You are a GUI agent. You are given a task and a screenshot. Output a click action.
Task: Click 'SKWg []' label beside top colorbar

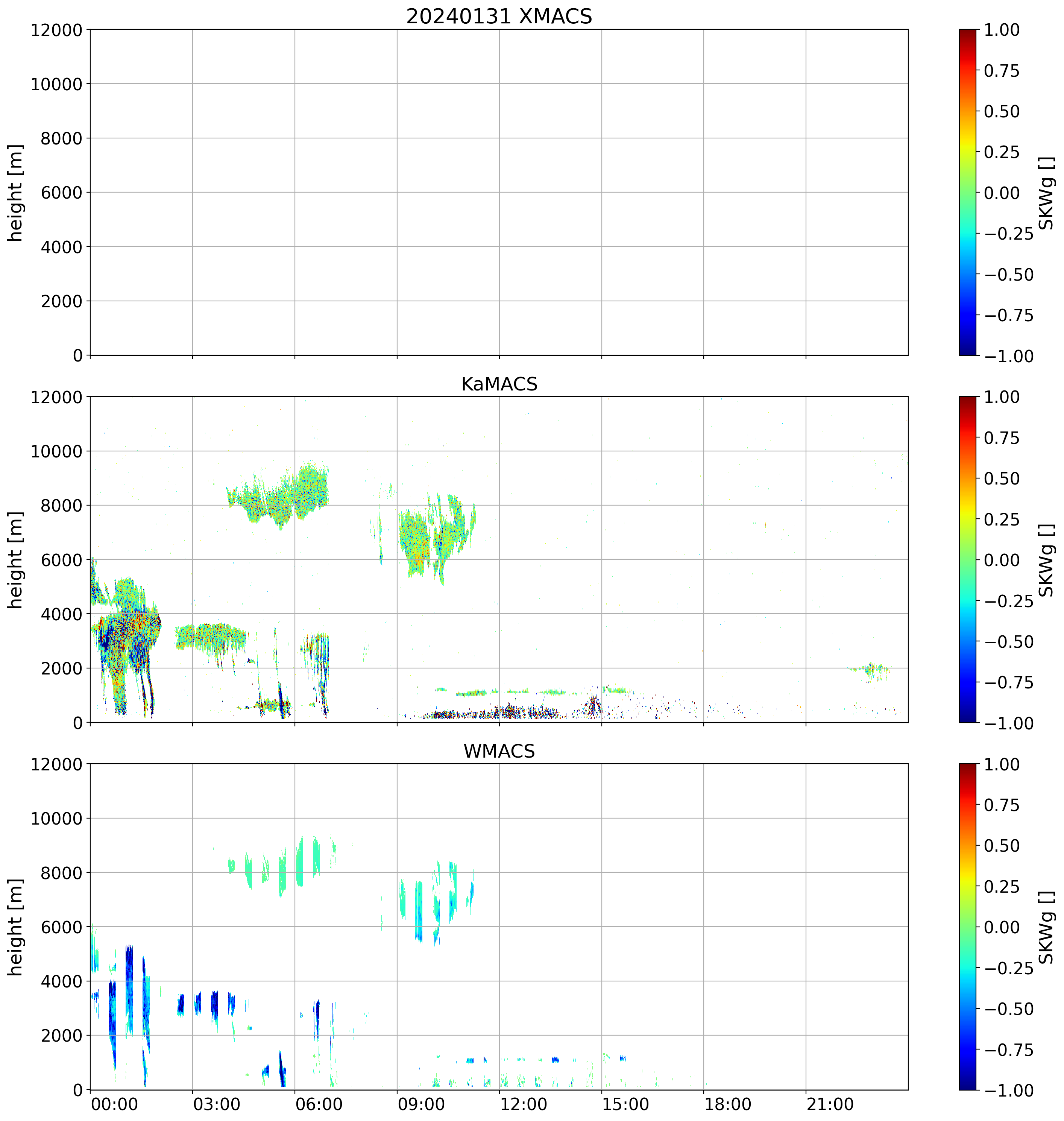click(1046, 192)
